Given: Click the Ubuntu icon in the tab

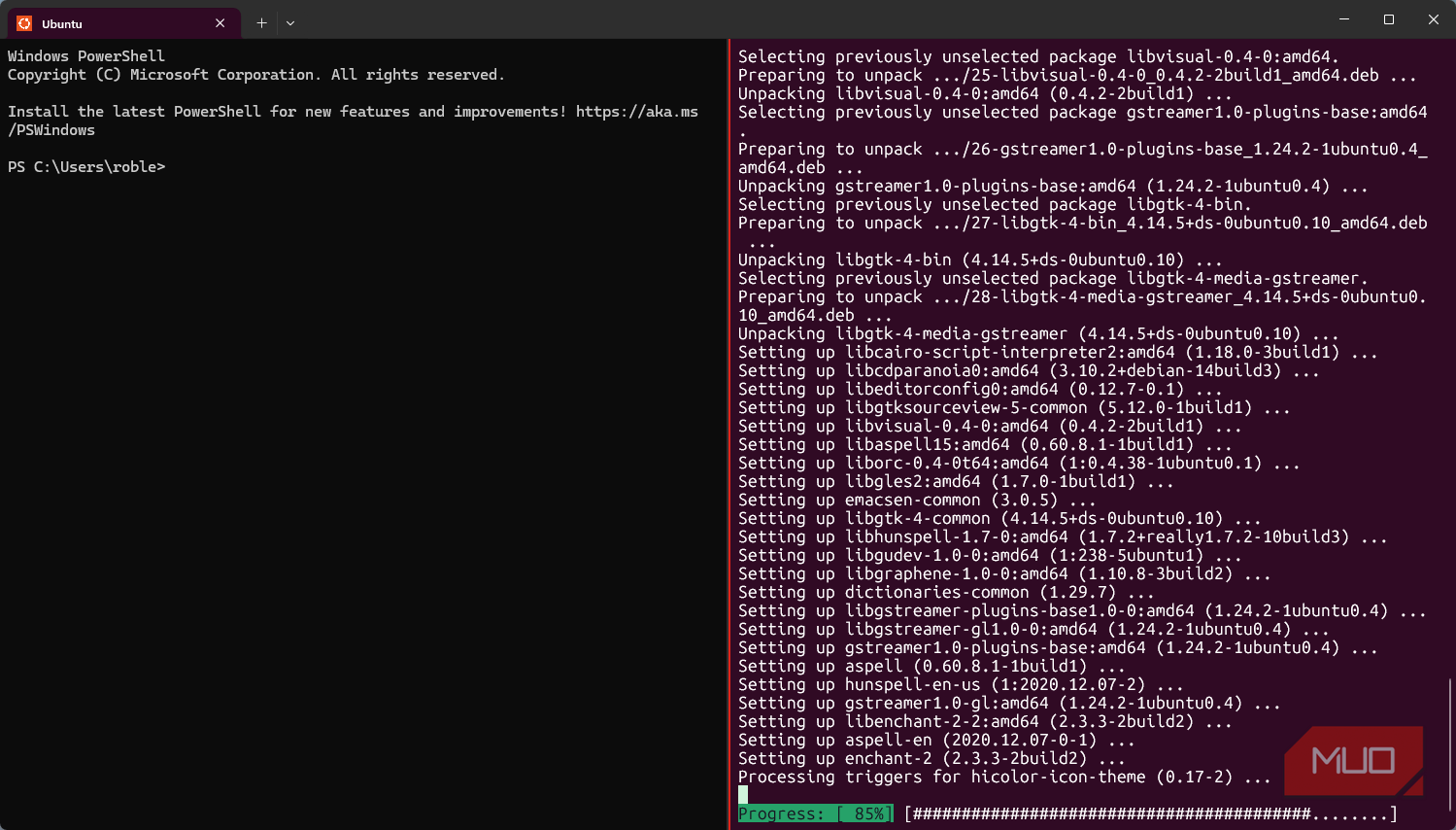Looking at the screenshot, I should pyautogui.click(x=24, y=23).
